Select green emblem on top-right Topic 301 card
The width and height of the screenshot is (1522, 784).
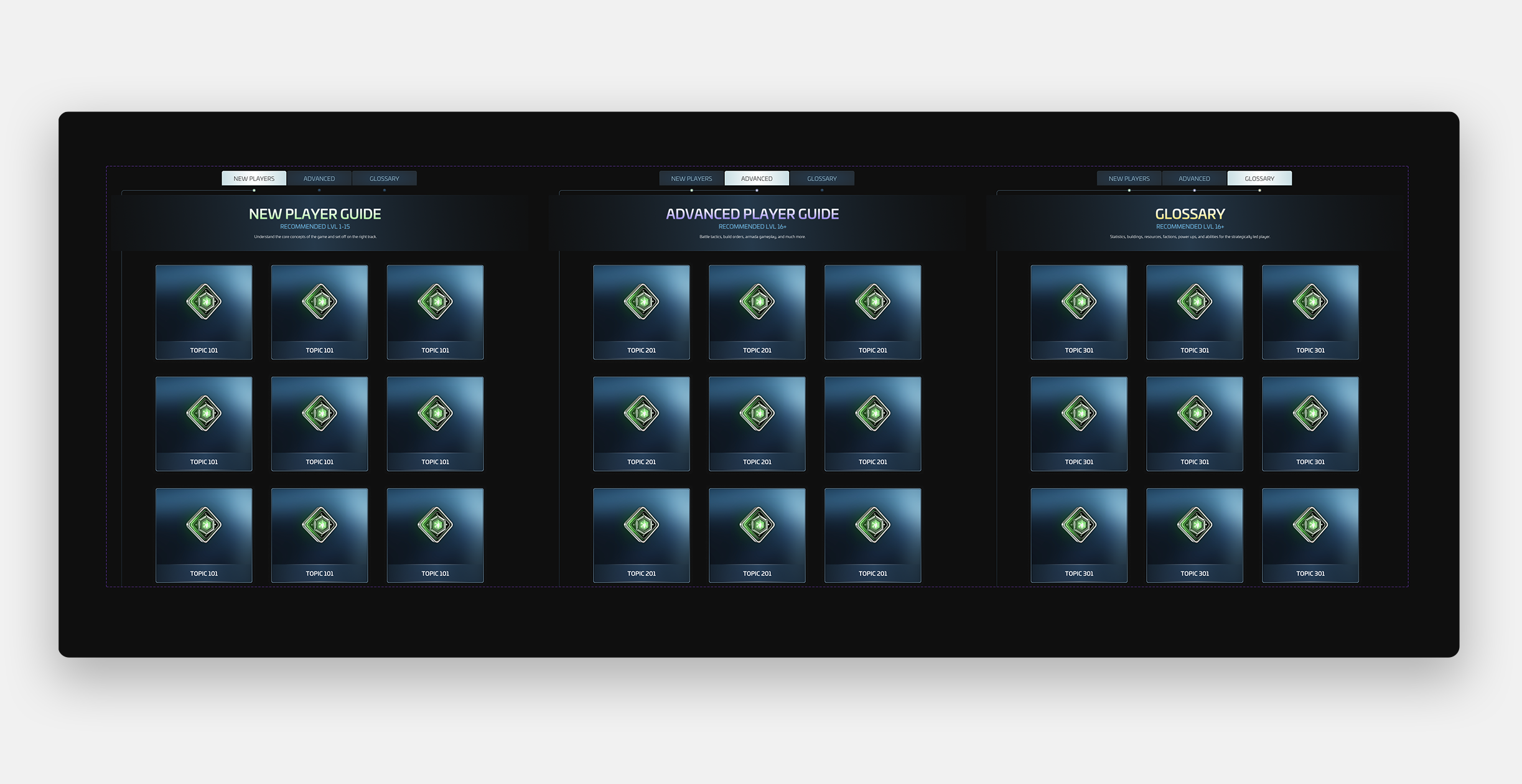tap(1310, 302)
